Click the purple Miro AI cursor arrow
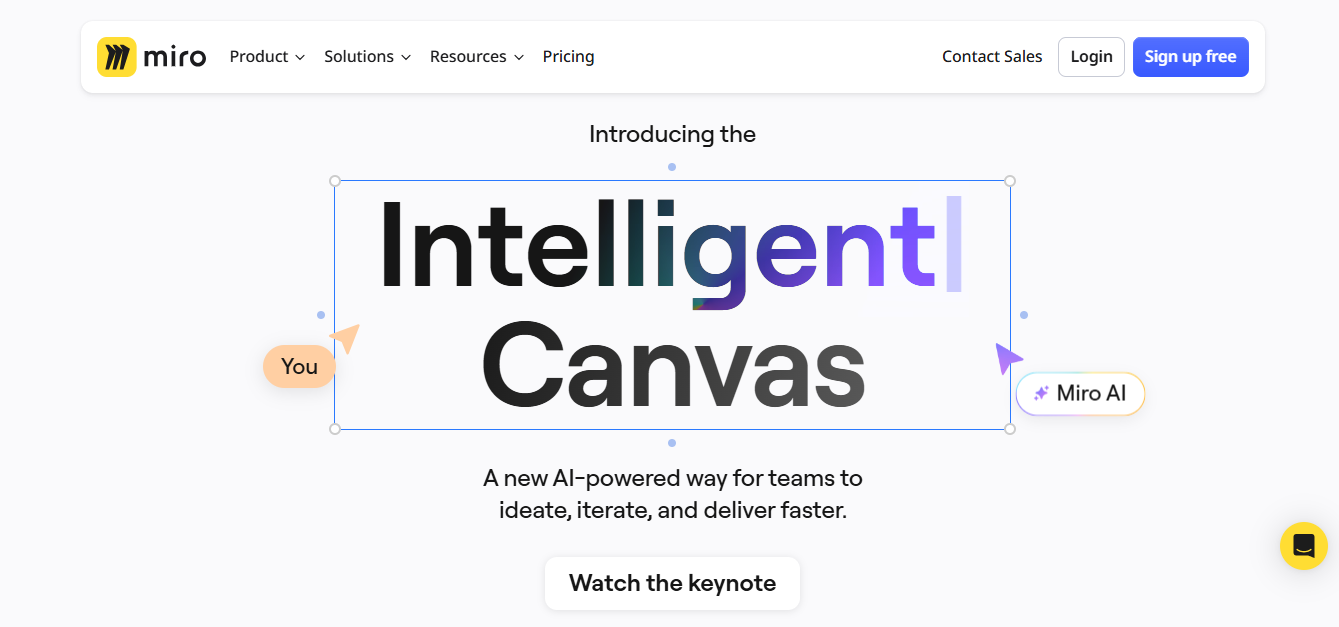 tap(1007, 358)
